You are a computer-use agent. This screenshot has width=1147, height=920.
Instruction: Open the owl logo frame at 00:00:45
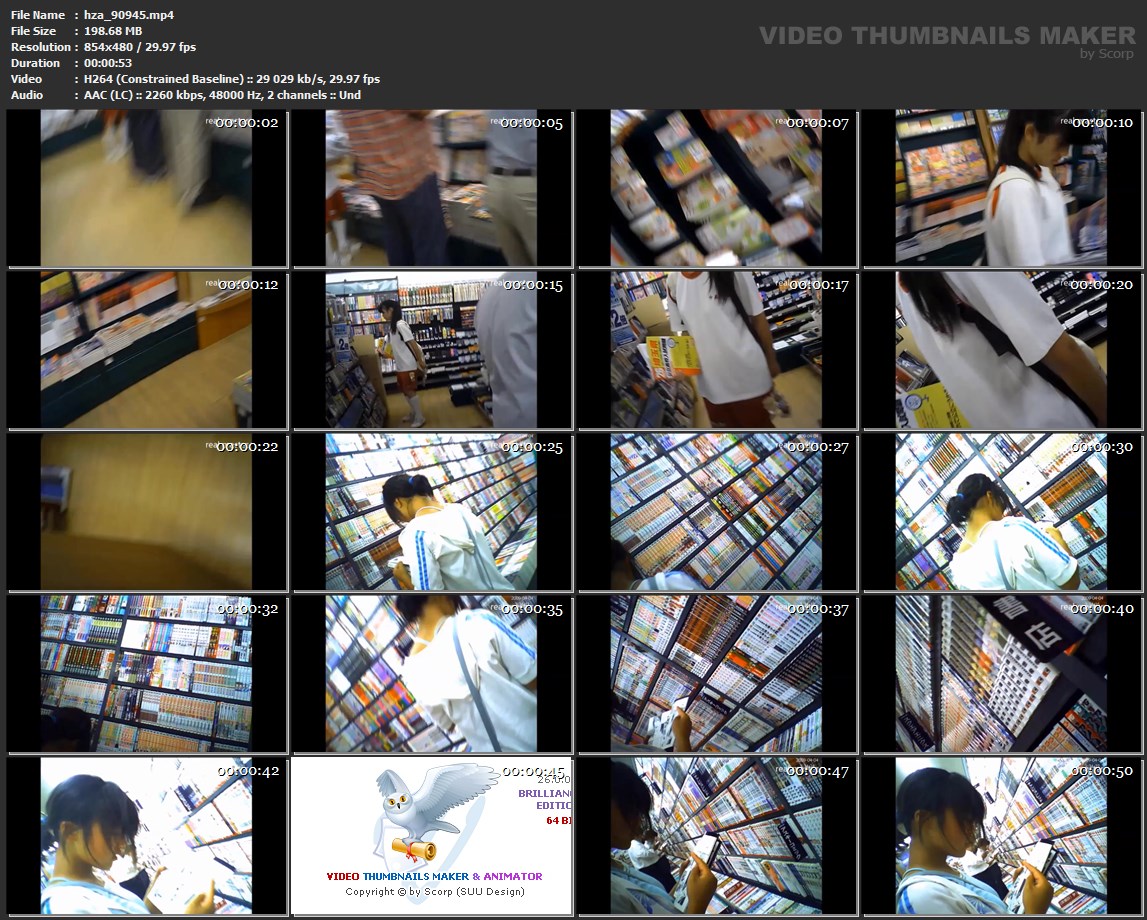(432, 836)
